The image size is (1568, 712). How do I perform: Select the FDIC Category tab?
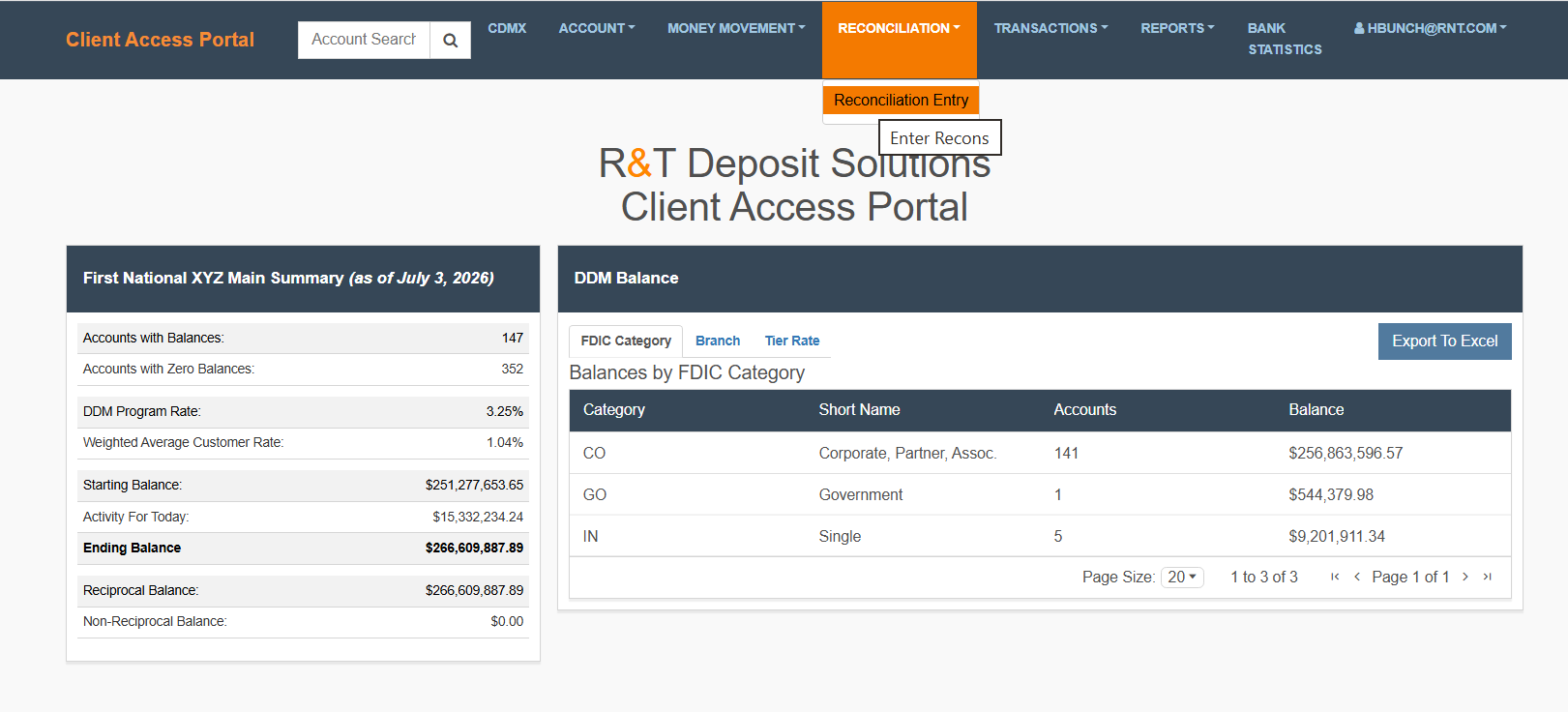pyautogui.click(x=626, y=341)
